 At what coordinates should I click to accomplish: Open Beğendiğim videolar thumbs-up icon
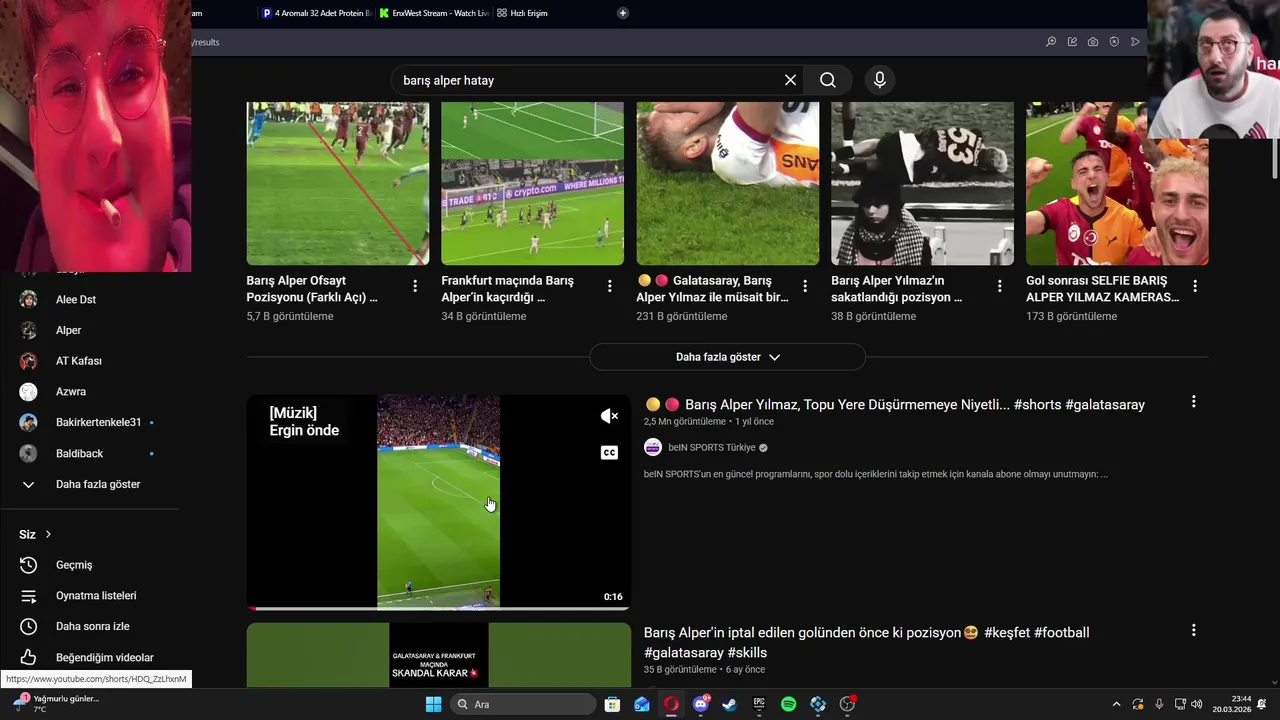(29, 657)
